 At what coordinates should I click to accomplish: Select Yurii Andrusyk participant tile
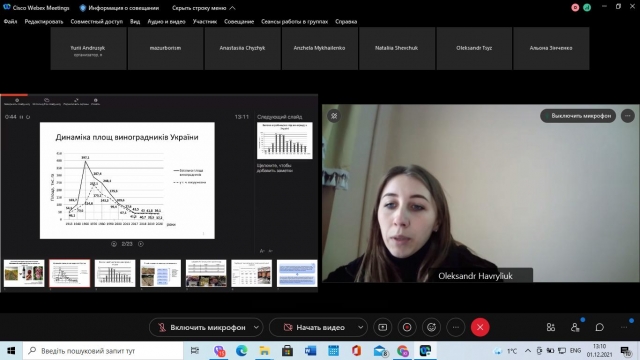(x=88, y=49)
